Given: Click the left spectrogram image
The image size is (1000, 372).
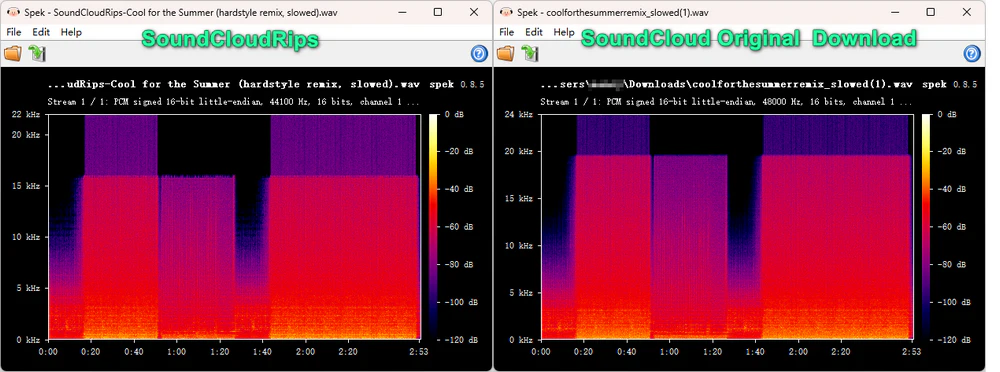Looking at the screenshot, I should tap(233, 227).
